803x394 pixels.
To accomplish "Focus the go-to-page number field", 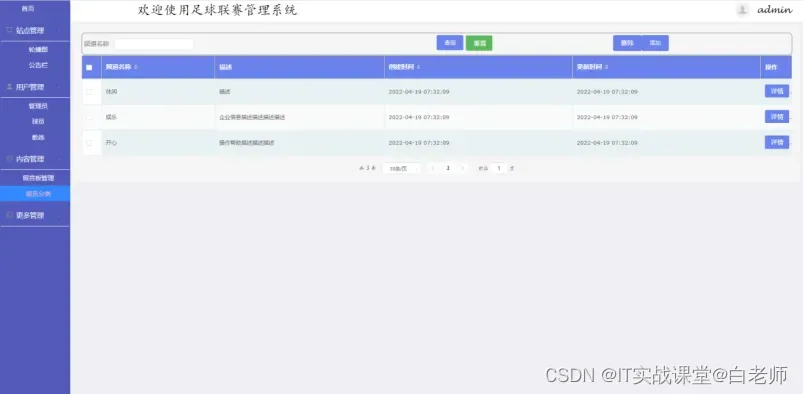I will (499, 168).
